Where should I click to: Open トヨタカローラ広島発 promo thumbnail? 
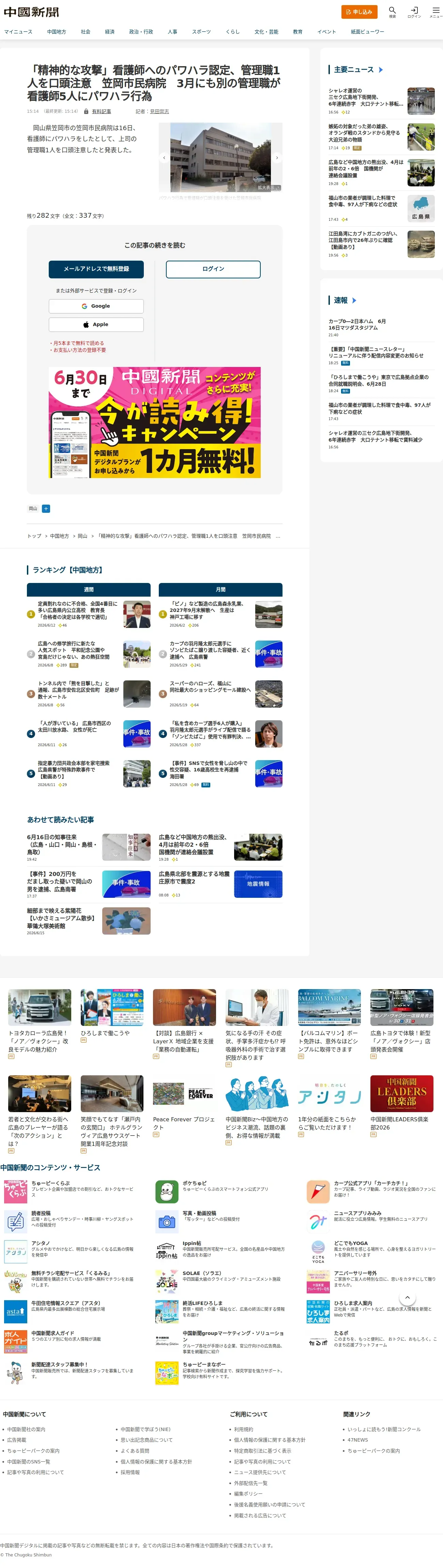click(x=40, y=1008)
